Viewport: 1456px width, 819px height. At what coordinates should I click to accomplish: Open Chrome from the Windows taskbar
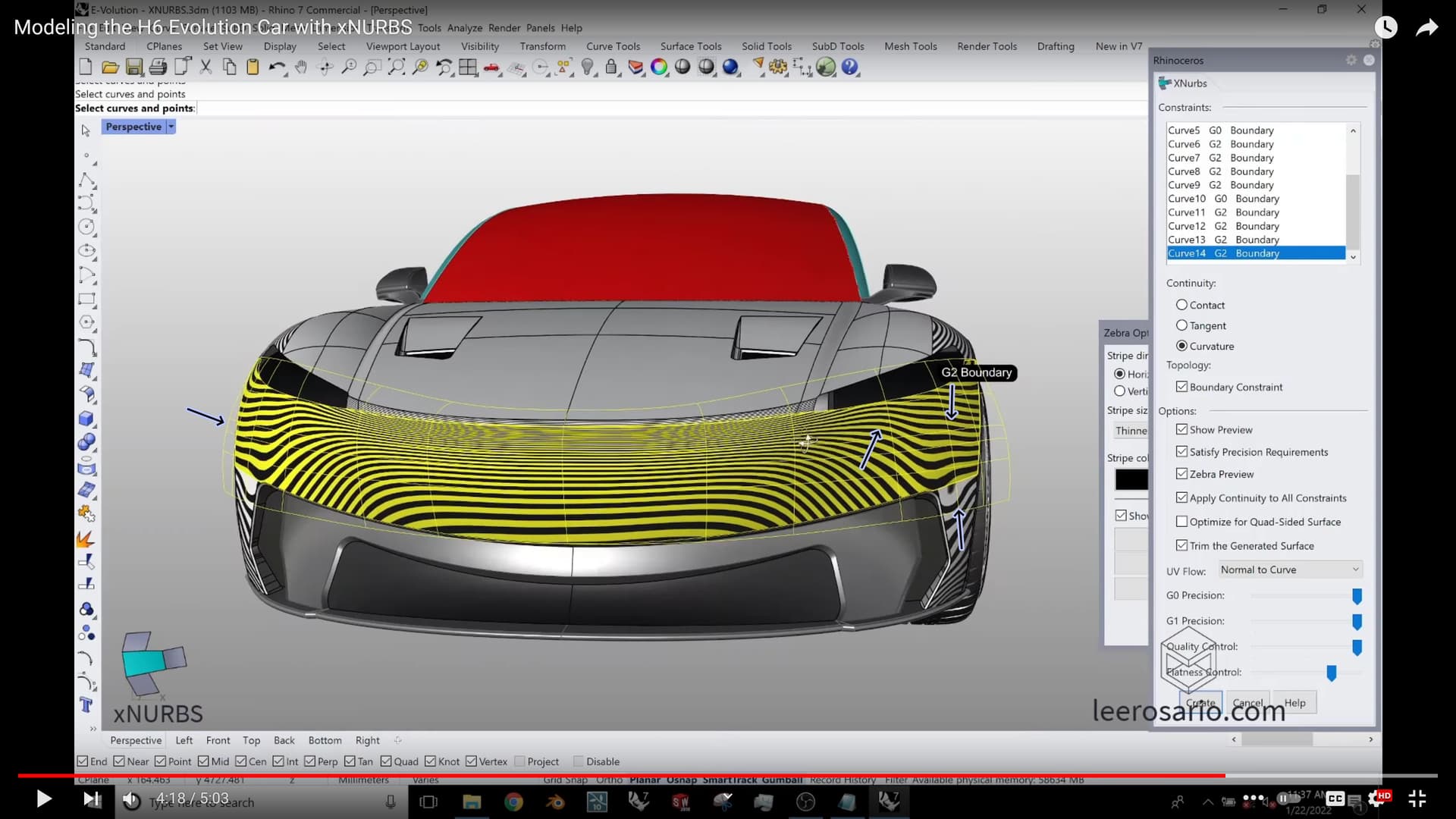tap(513, 802)
